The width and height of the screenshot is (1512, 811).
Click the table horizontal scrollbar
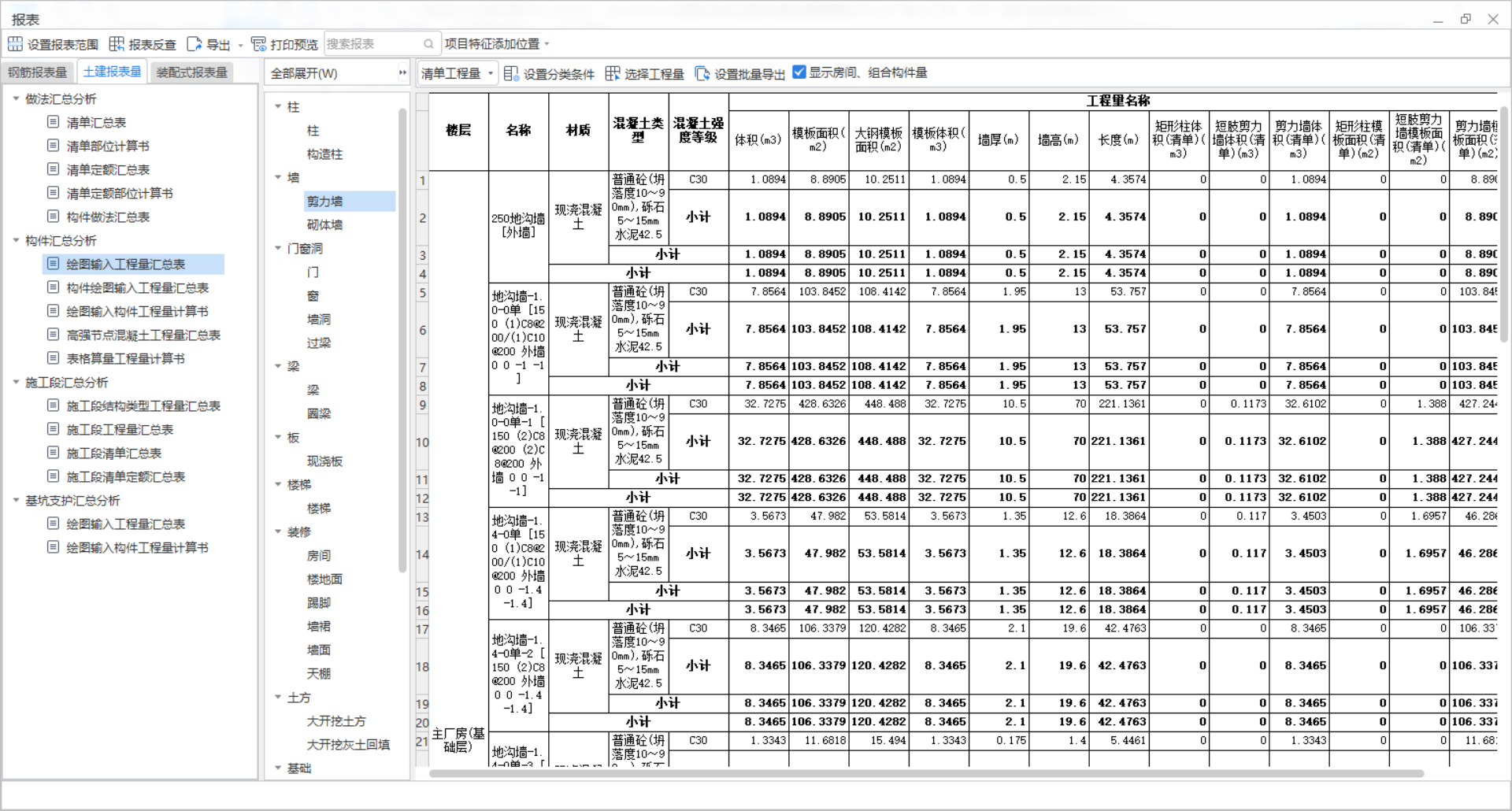(x=926, y=773)
